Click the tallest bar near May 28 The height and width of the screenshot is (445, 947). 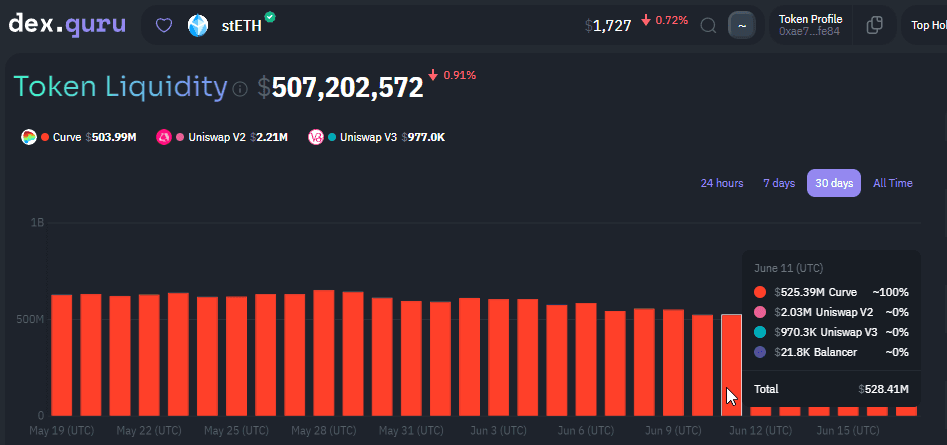click(323, 352)
